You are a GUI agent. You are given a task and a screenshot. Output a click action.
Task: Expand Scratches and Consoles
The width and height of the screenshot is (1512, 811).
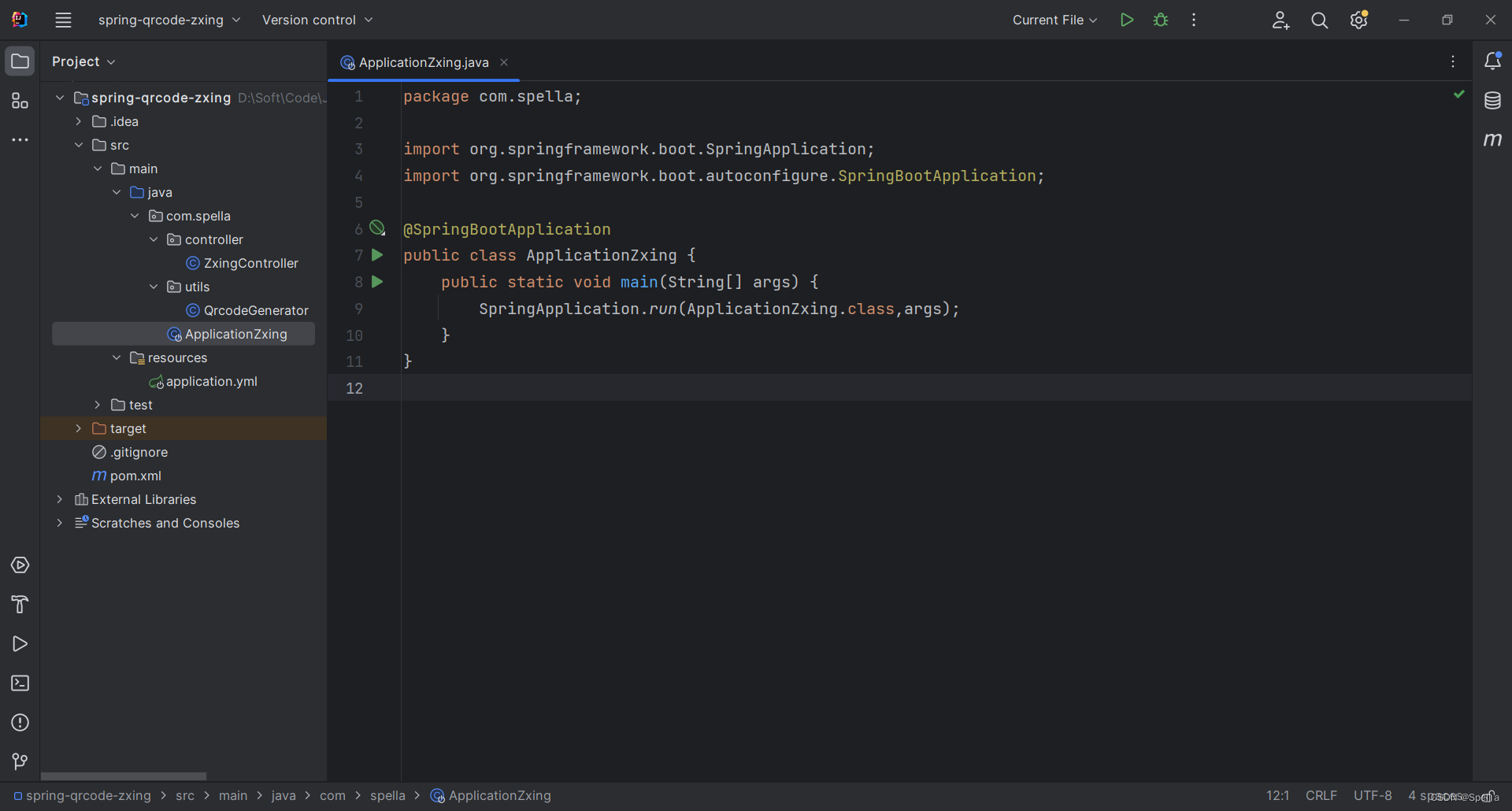tap(60, 523)
